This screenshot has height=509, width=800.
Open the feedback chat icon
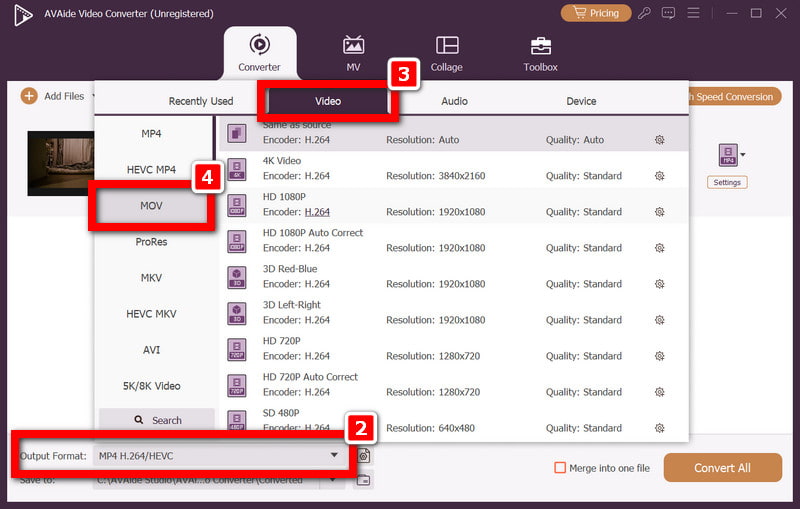tap(668, 13)
